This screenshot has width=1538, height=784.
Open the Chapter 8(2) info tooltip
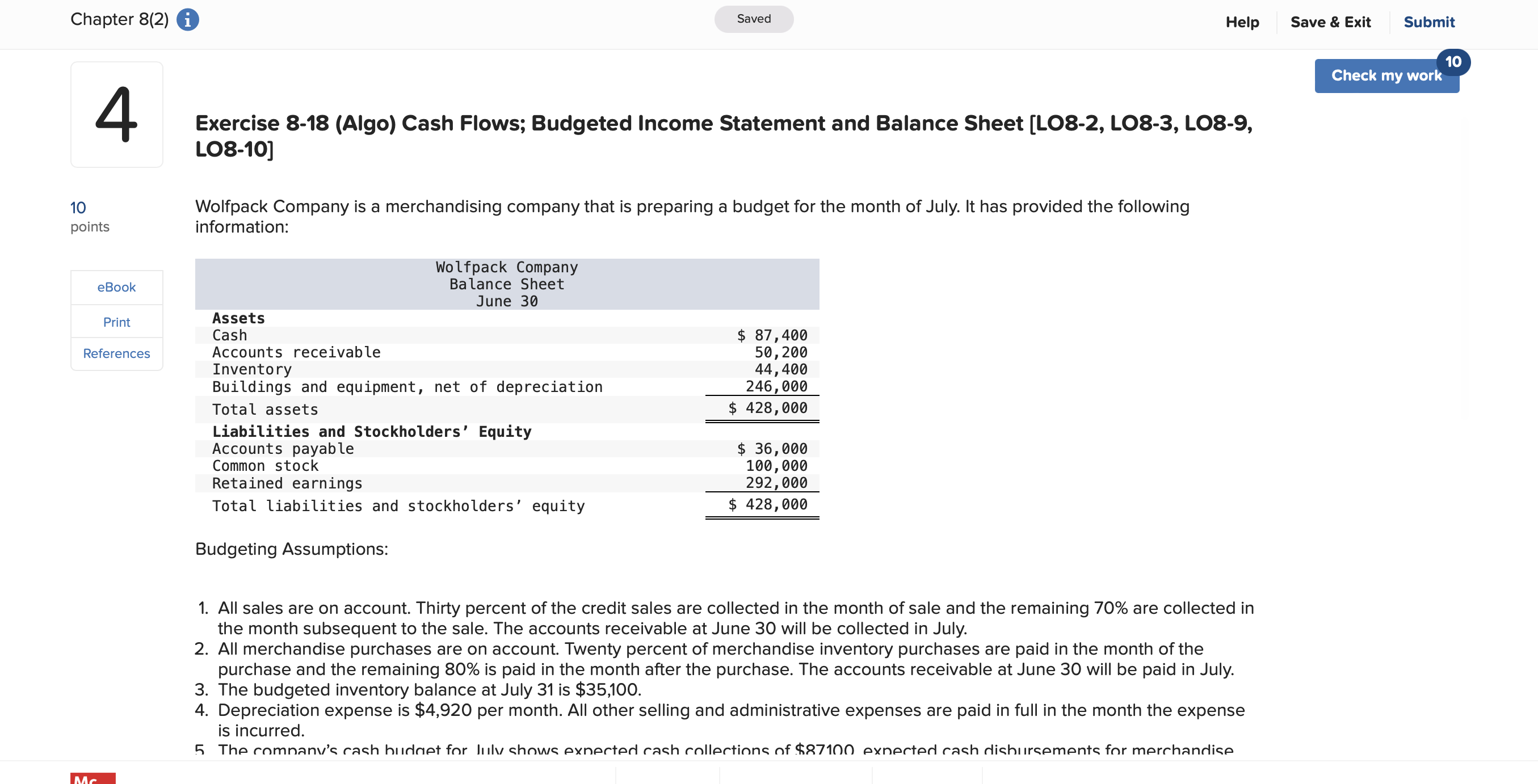point(188,19)
